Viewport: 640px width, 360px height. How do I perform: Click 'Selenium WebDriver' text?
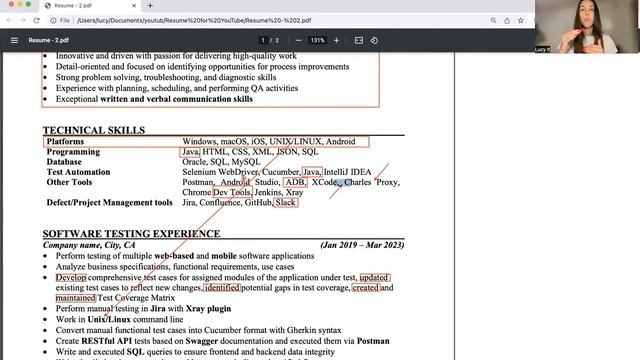point(220,172)
